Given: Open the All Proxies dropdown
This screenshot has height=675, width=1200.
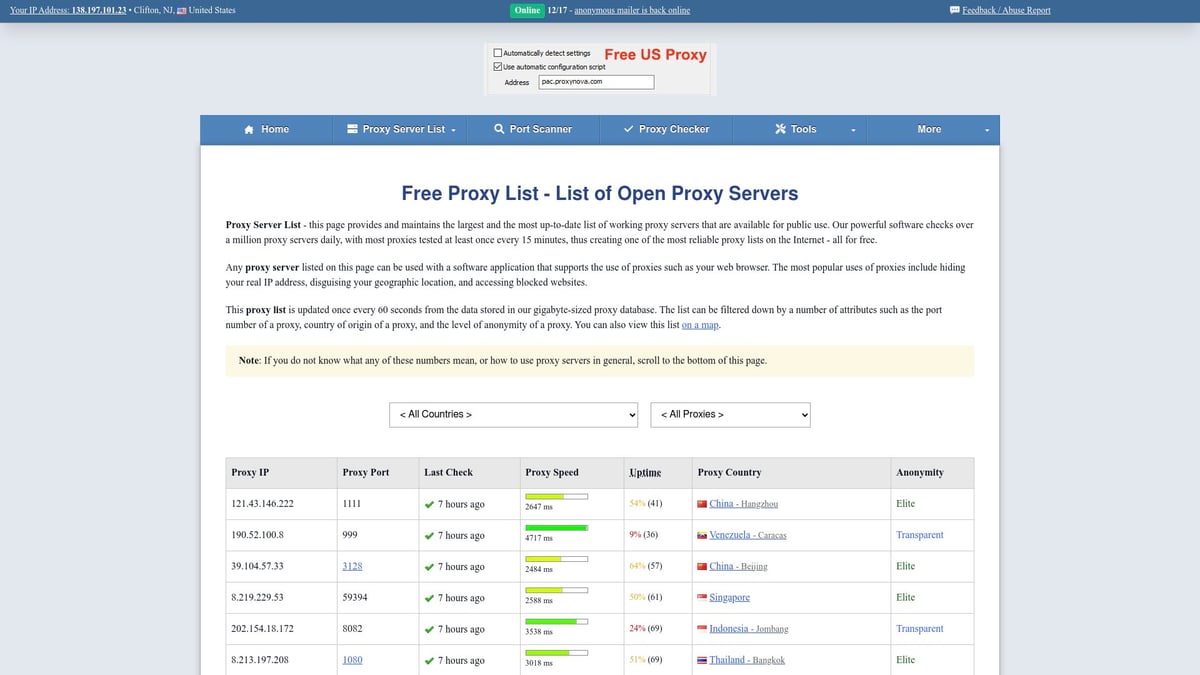Looking at the screenshot, I should (x=731, y=414).
